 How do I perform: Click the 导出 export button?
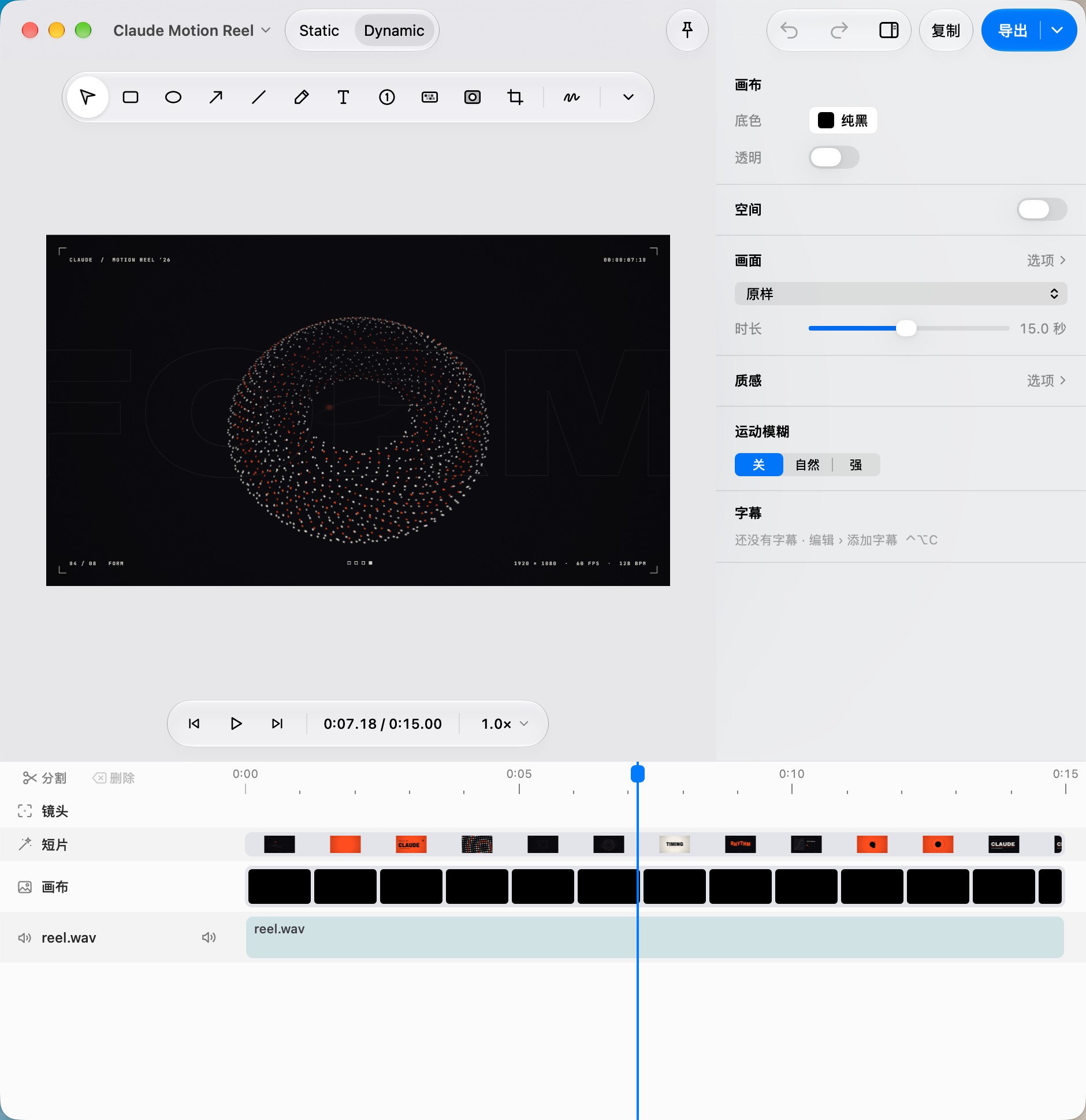coord(1013,30)
